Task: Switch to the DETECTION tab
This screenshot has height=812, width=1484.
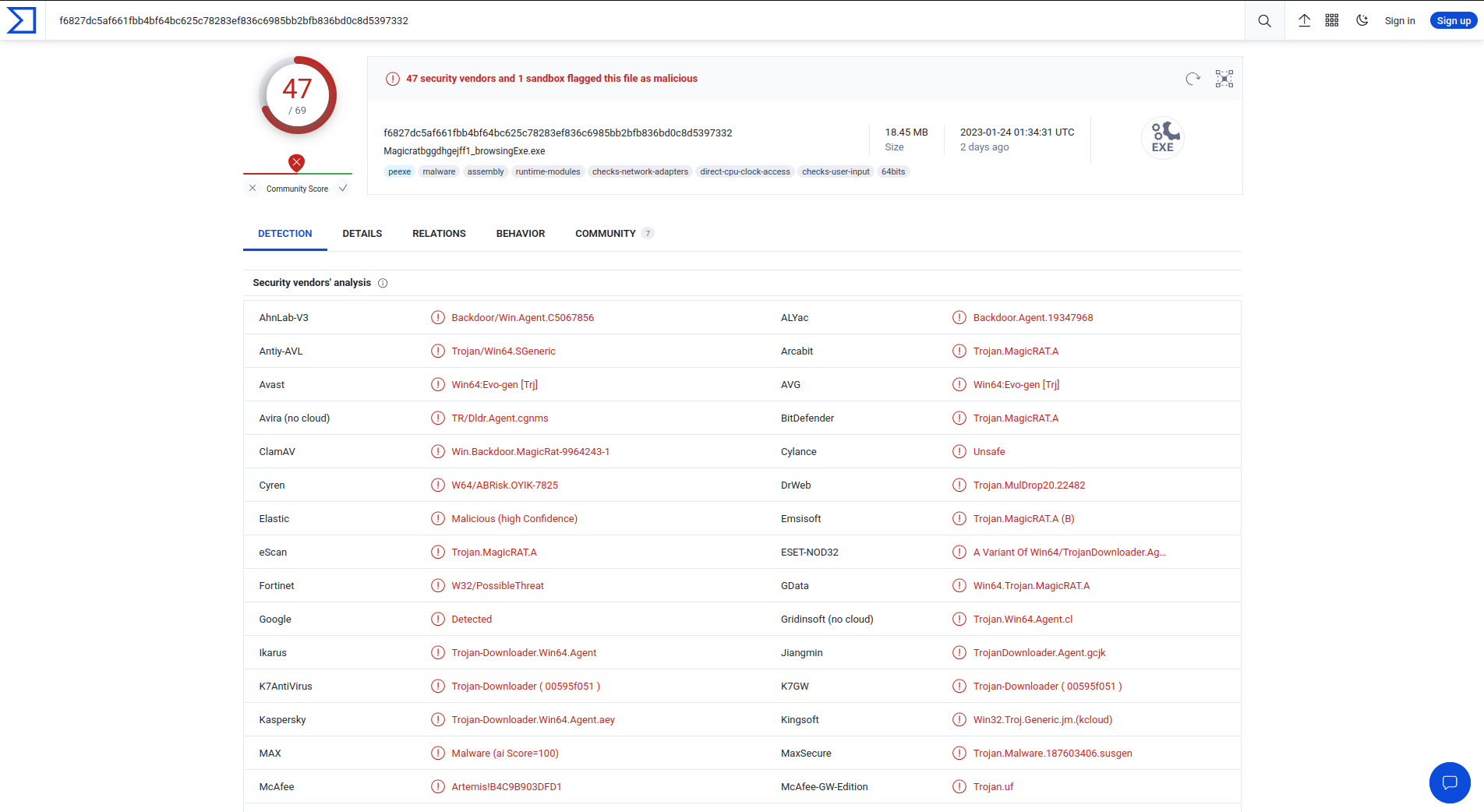Action: click(x=285, y=234)
